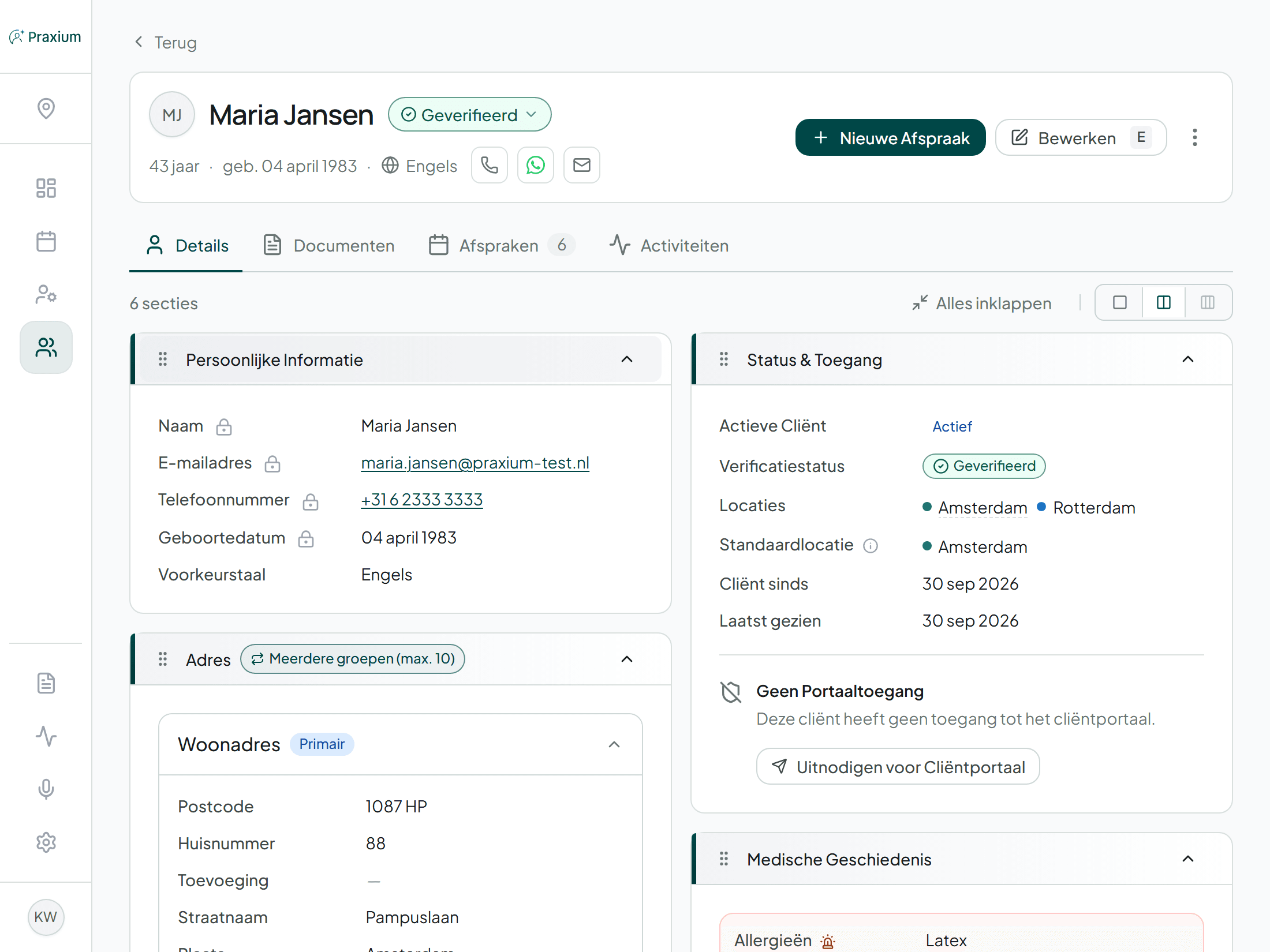Open the maria.jansen@praxium-test.nl email link
Viewport: 1270px width, 952px height.
[475, 463]
